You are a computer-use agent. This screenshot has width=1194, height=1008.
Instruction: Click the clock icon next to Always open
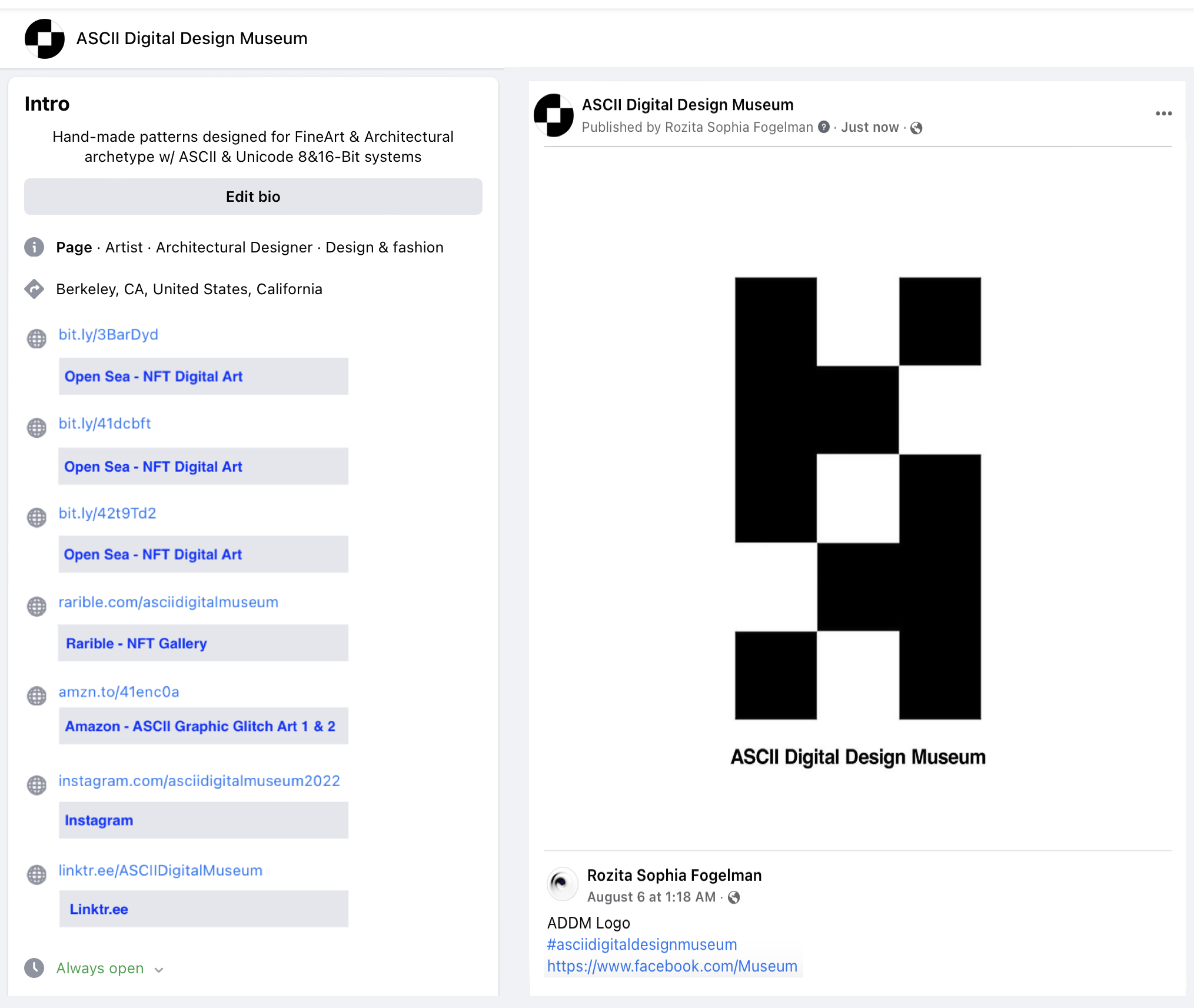(x=34, y=968)
